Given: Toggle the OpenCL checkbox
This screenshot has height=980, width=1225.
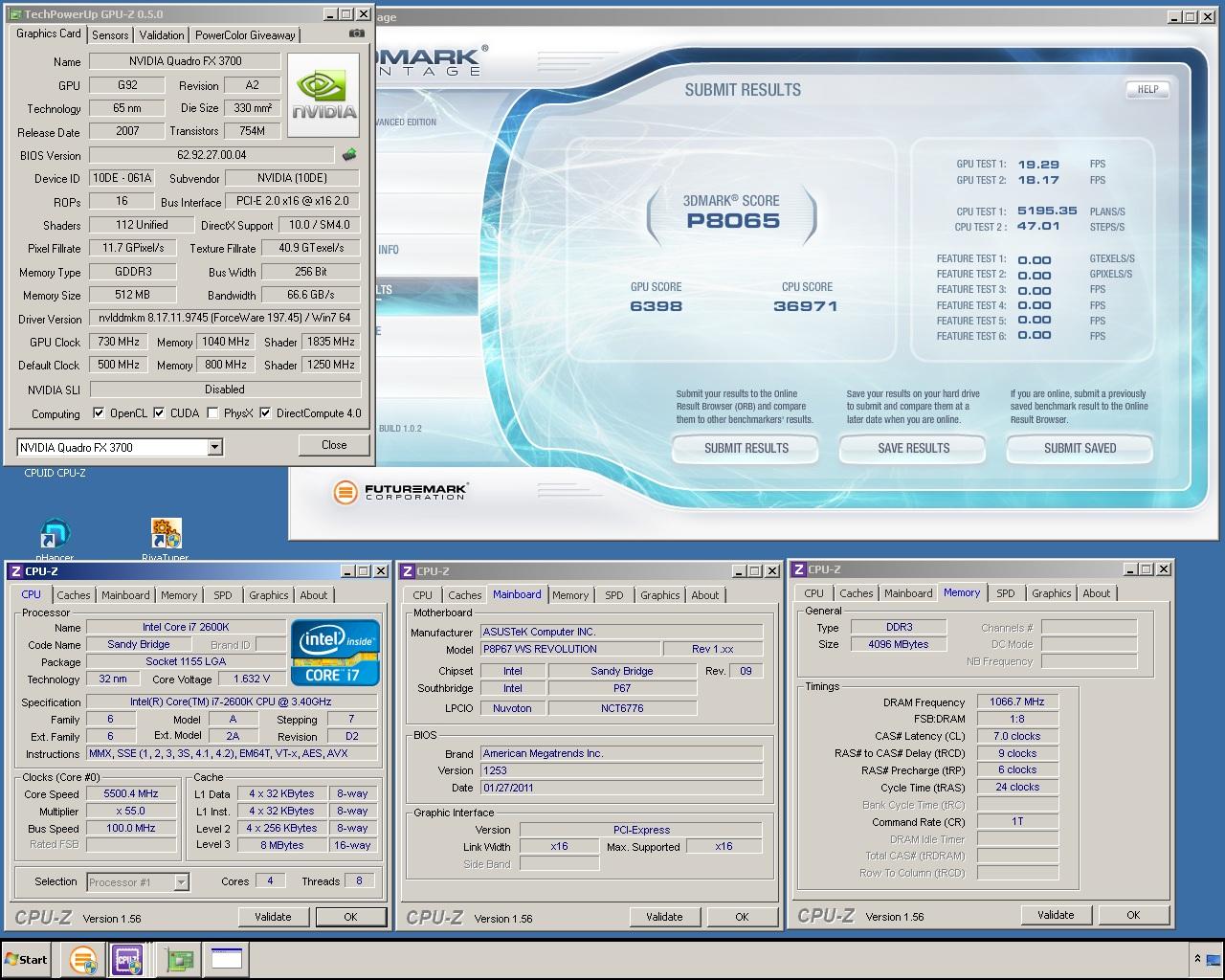Looking at the screenshot, I should coord(99,413).
